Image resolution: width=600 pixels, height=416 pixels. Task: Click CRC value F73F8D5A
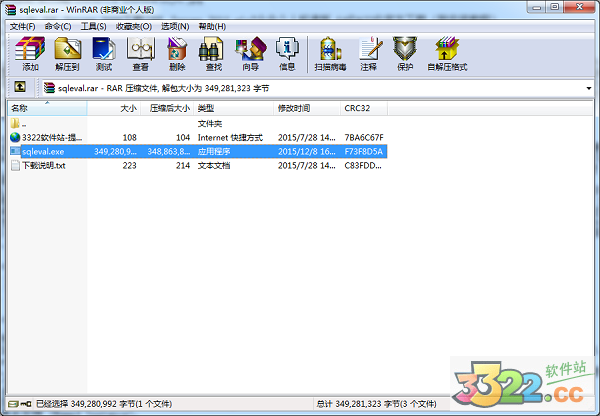[364, 152]
